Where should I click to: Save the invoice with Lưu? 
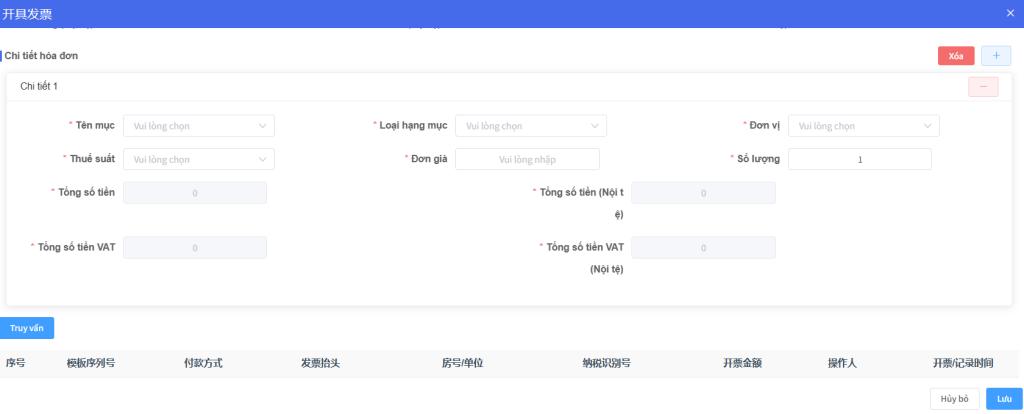[1003, 398]
